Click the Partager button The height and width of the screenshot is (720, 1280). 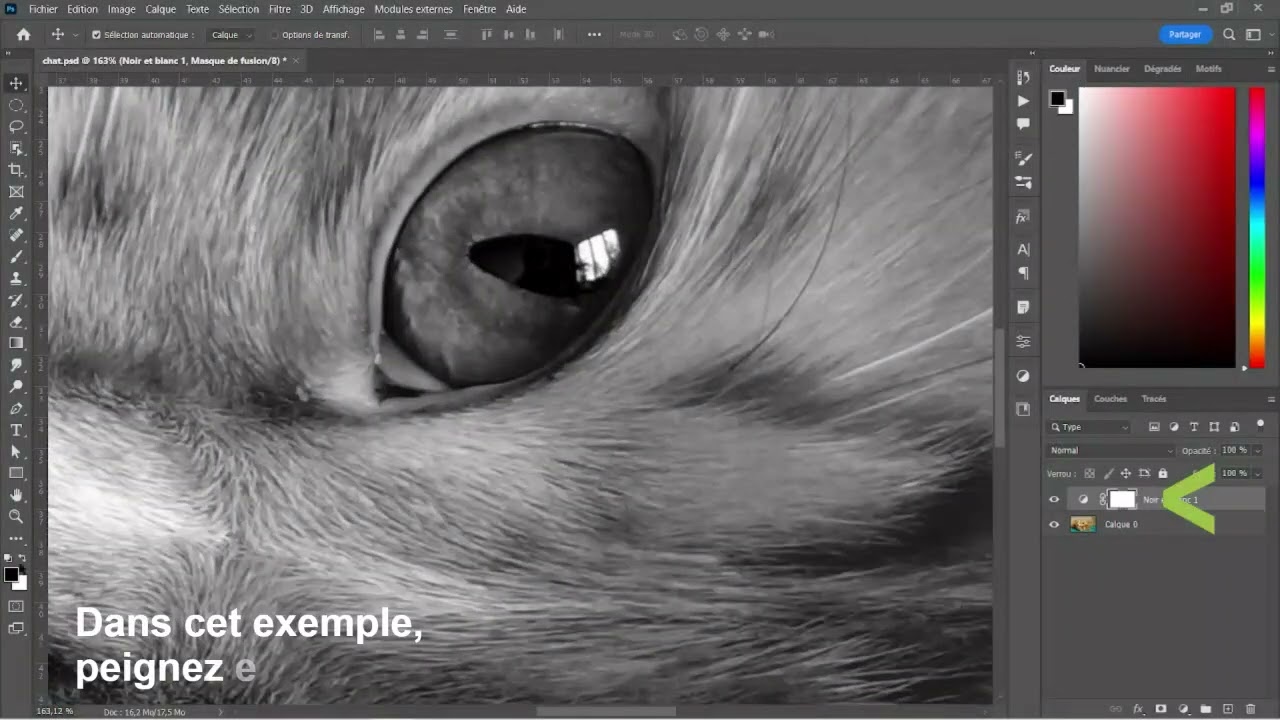(1185, 34)
